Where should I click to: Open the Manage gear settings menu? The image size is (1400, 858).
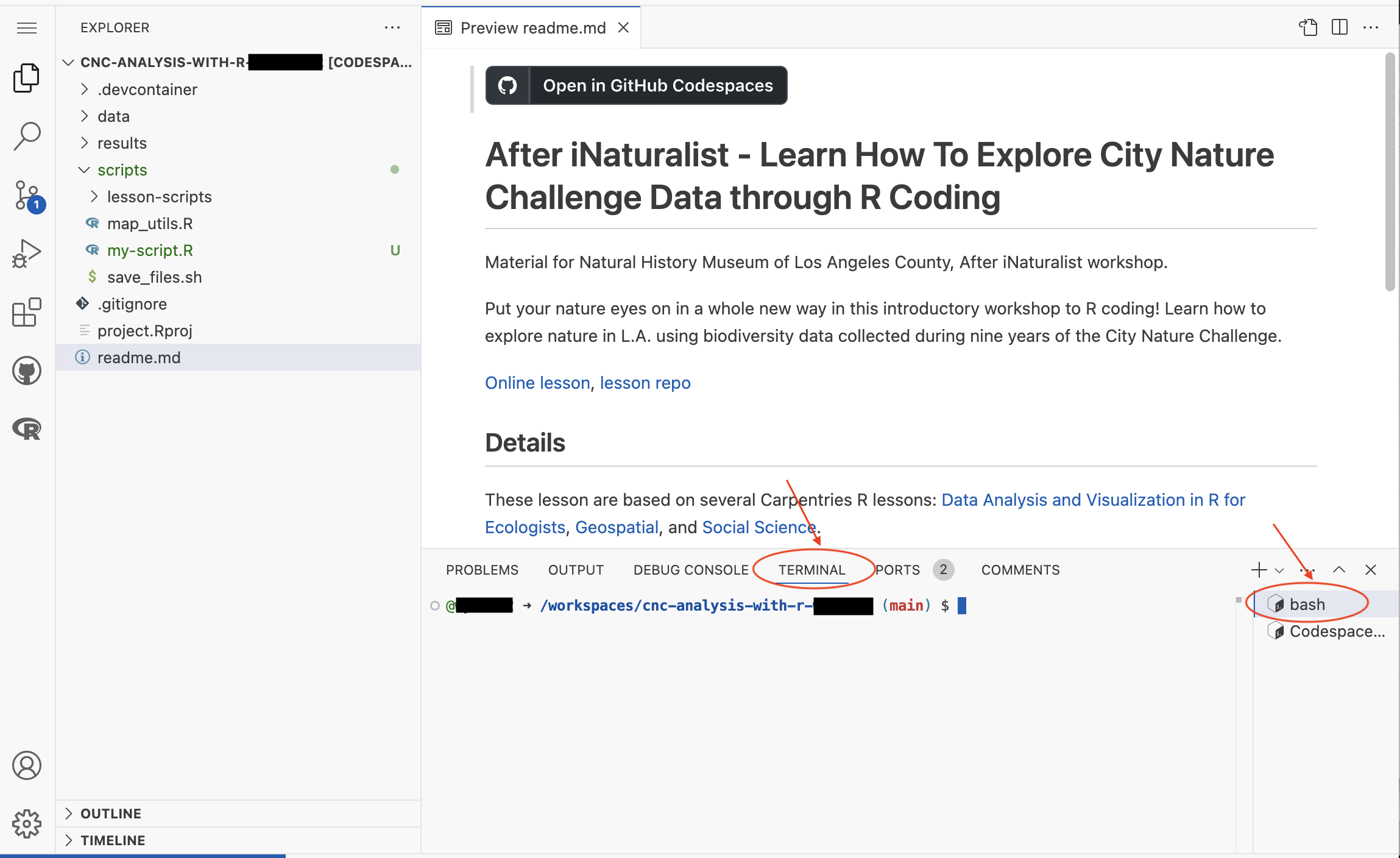pyautogui.click(x=27, y=824)
